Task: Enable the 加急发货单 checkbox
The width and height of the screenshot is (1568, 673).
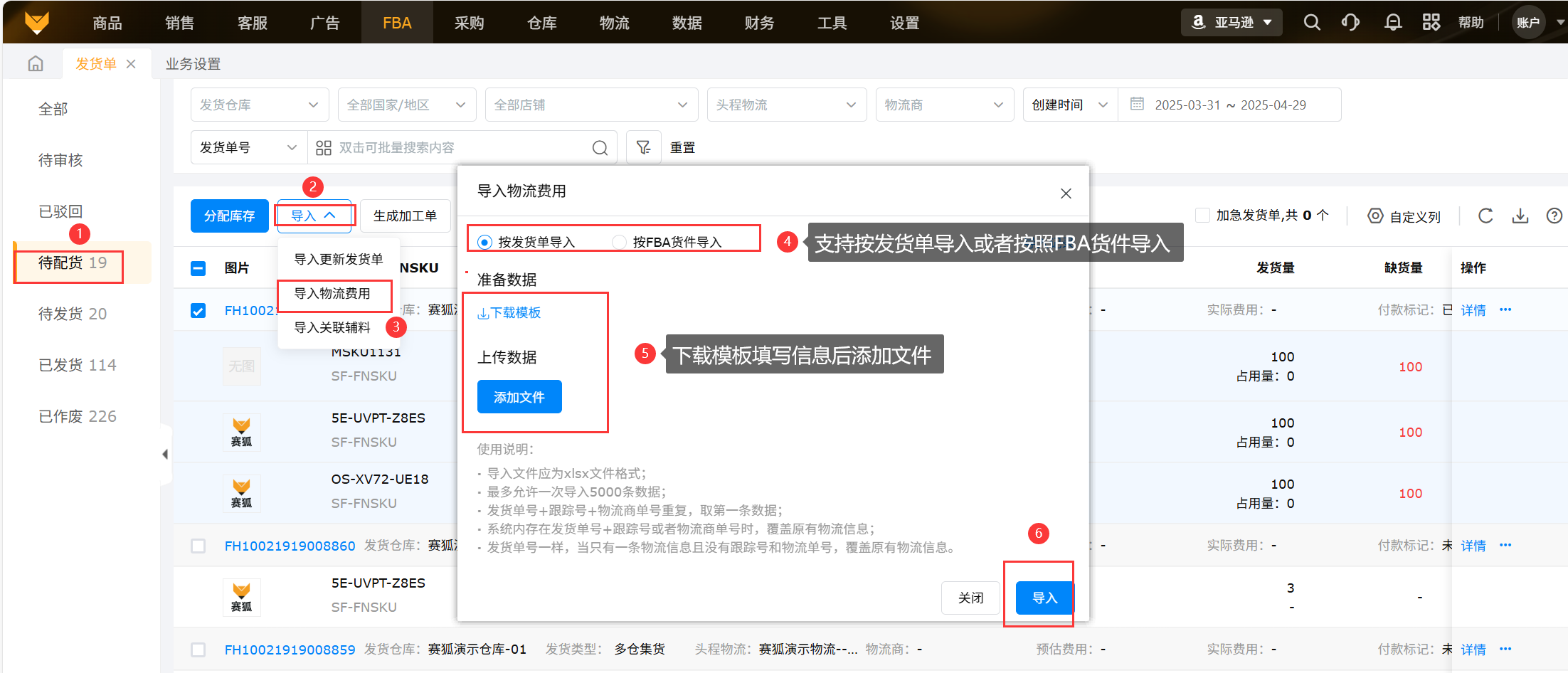Action: point(1202,216)
